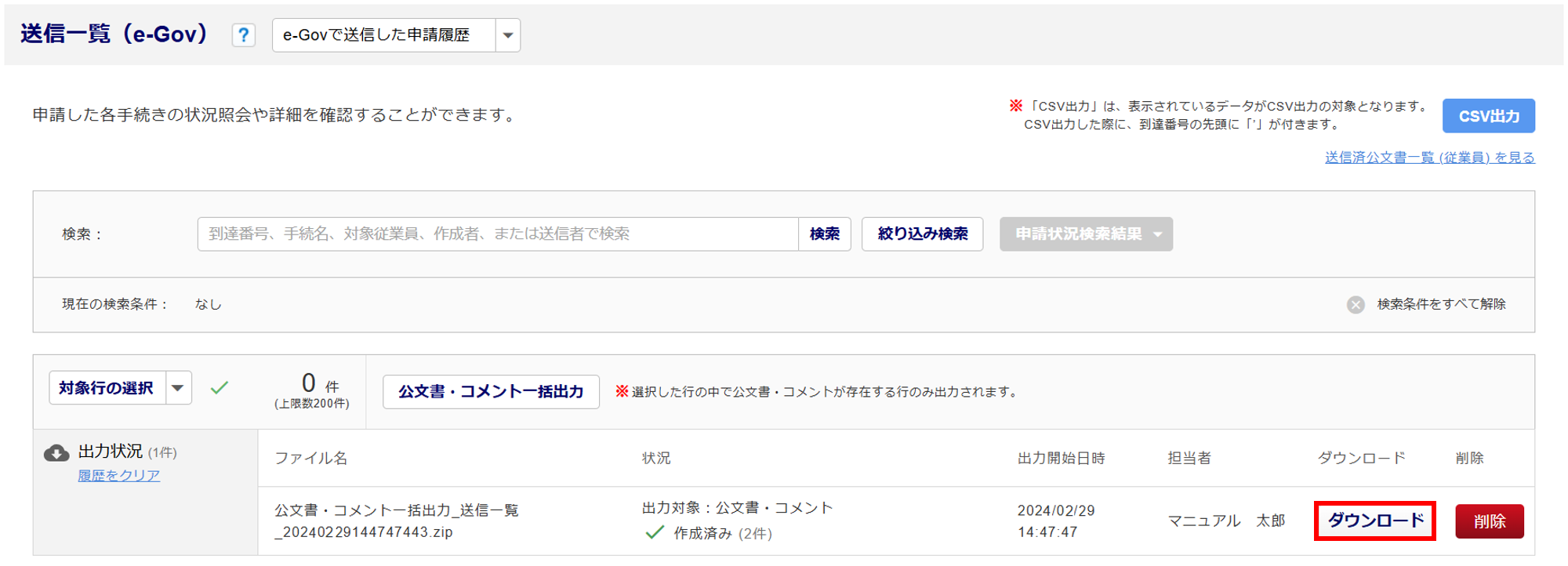Click the 検索 button

click(824, 234)
